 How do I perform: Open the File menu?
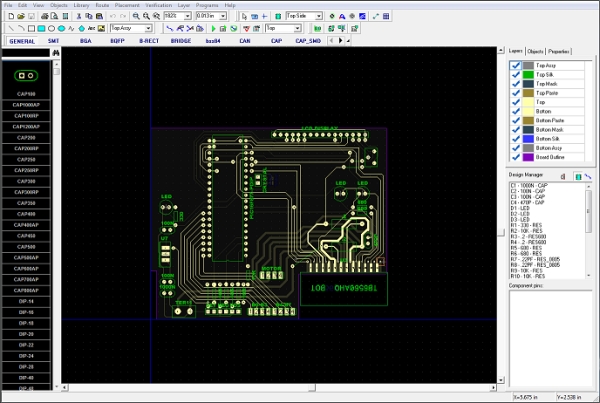point(8,5)
